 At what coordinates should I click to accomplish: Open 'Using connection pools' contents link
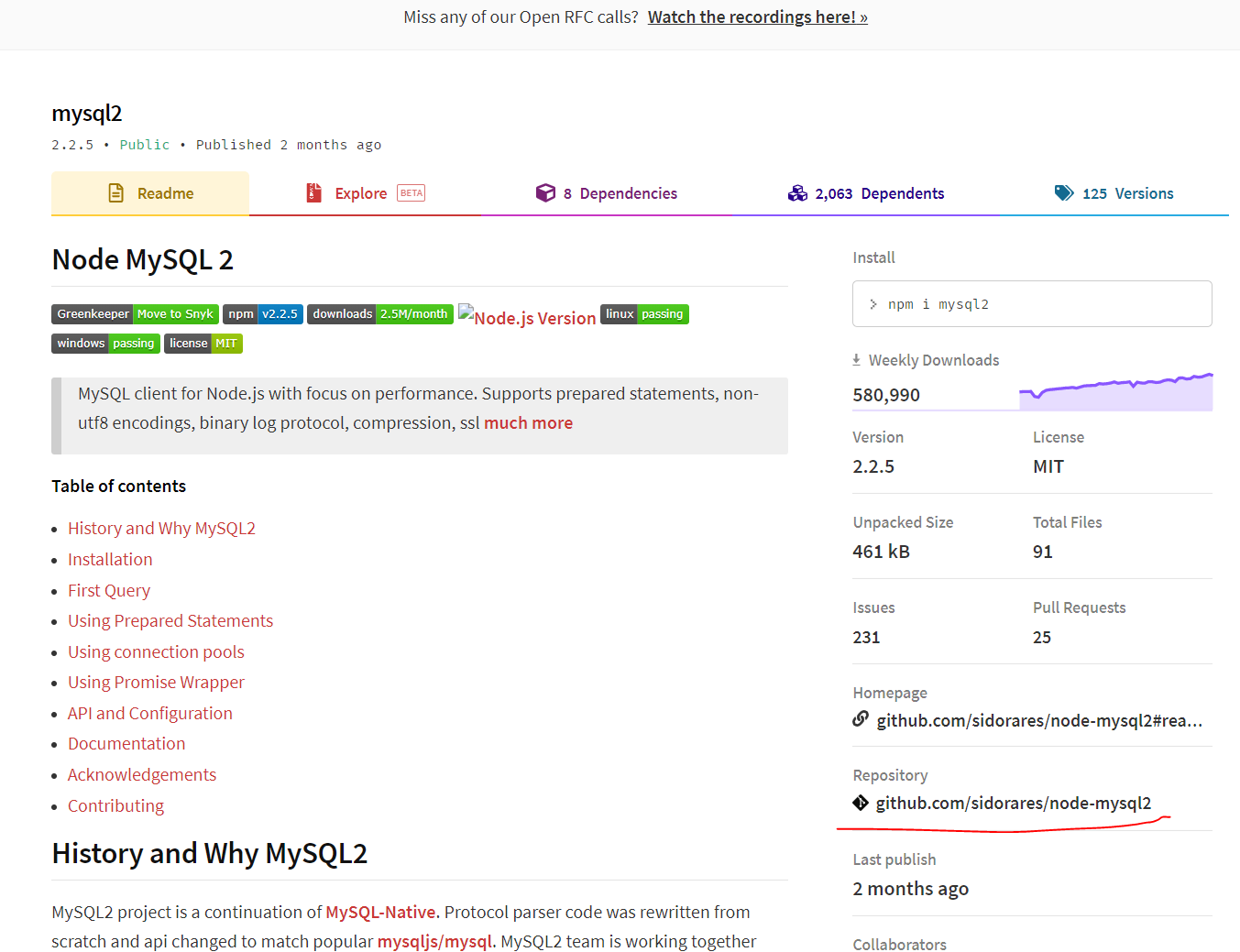click(156, 651)
